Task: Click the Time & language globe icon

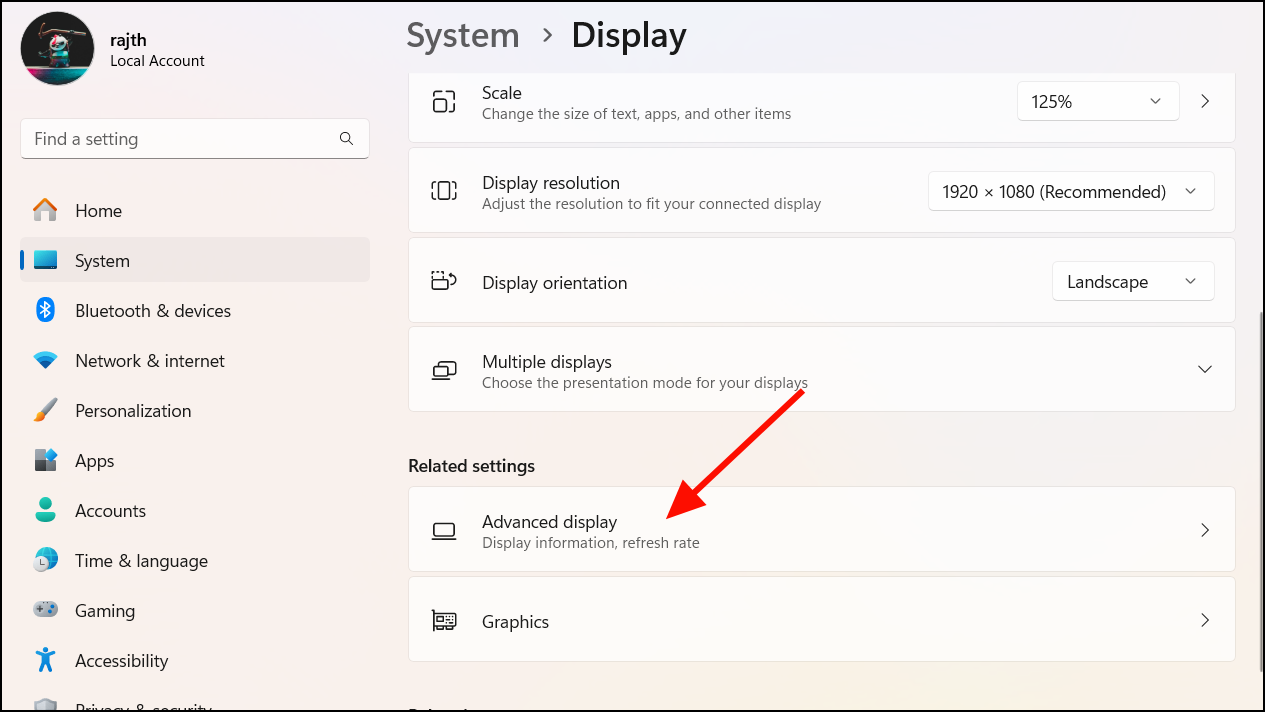Action: tap(45, 560)
